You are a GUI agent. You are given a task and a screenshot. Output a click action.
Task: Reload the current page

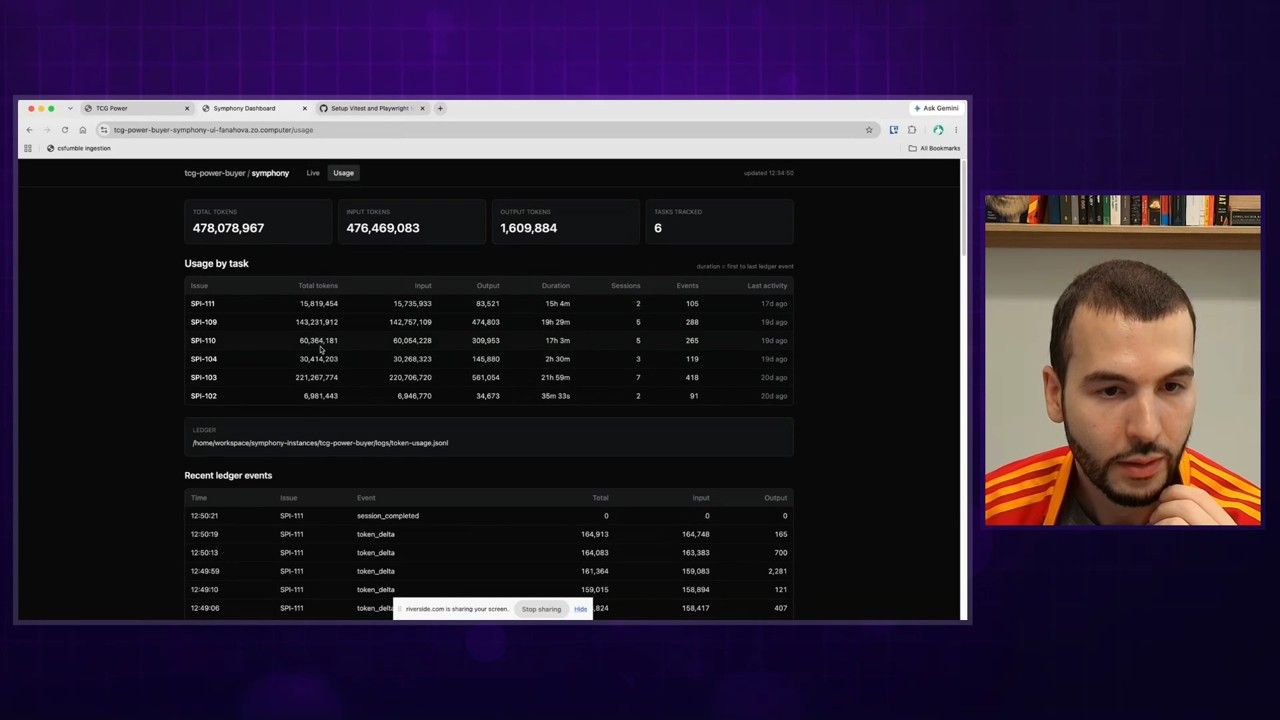tap(65, 130)
